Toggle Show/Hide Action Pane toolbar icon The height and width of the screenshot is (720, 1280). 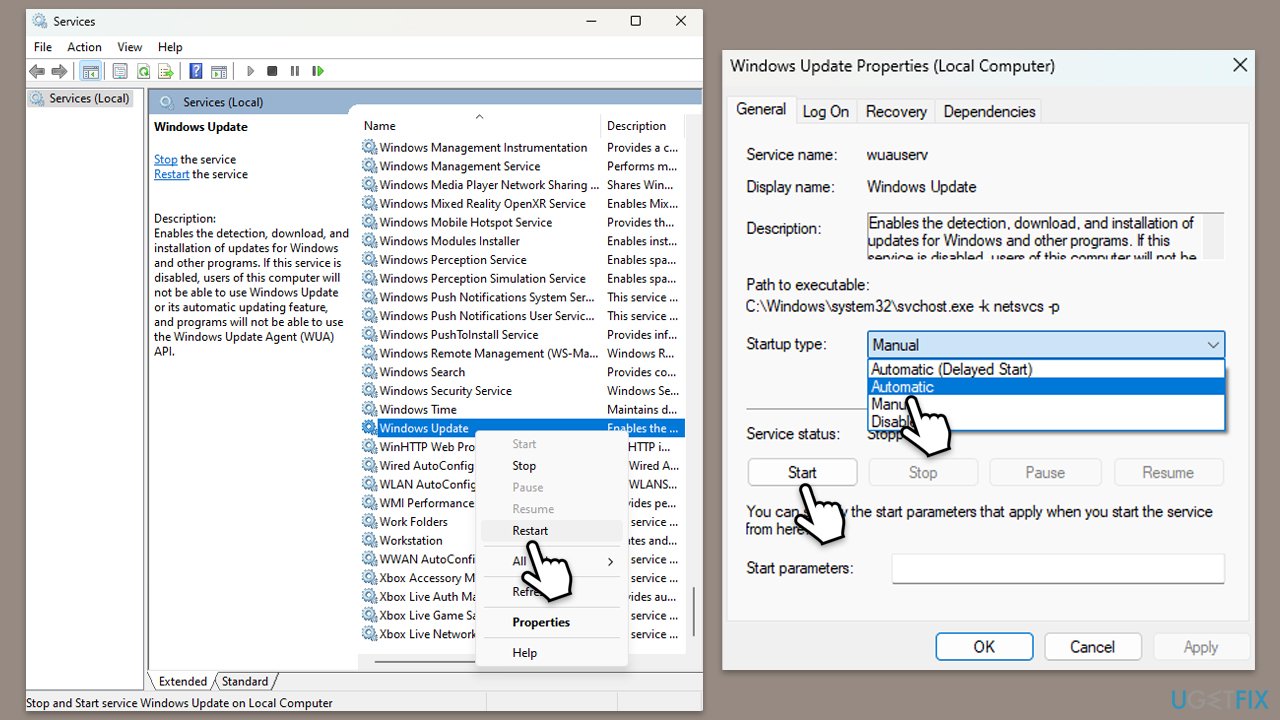(219, 71)
